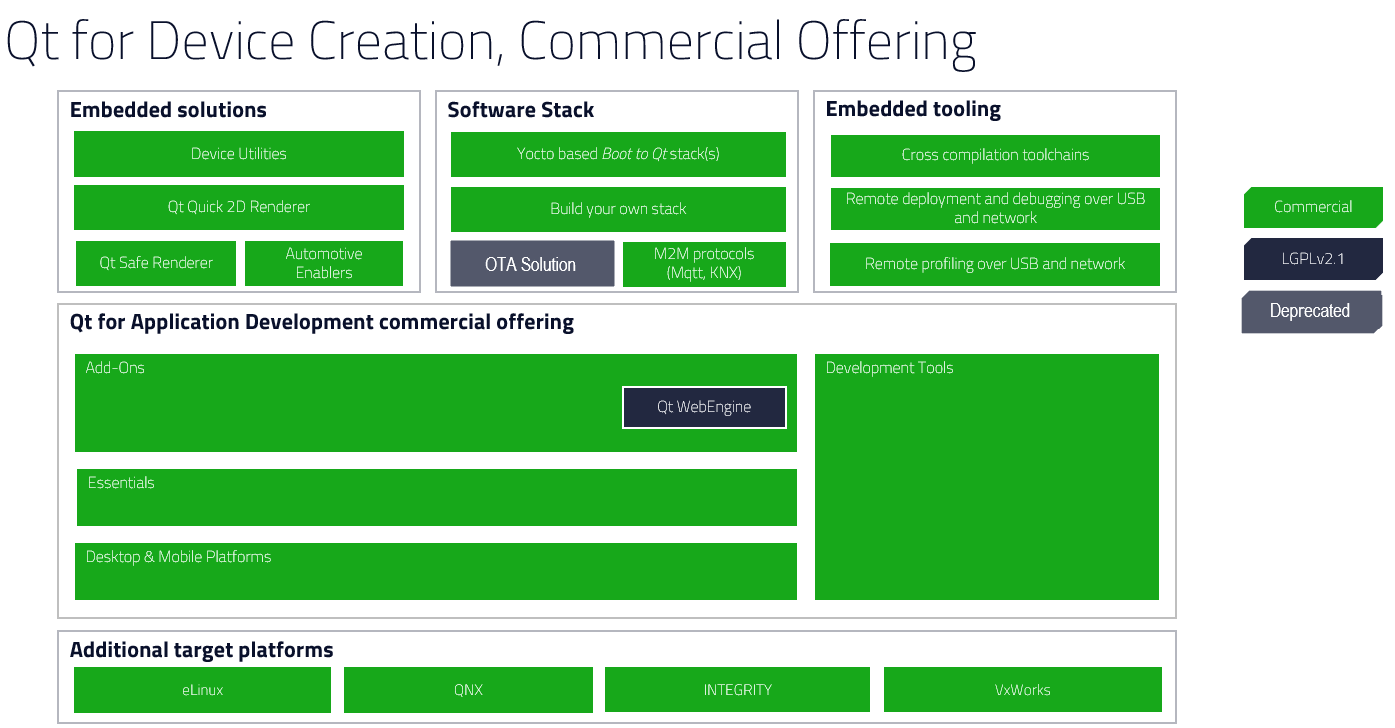Open the Qt Safe Renderer box
Screen dimensions: 1395x728
tap(156, 263)
